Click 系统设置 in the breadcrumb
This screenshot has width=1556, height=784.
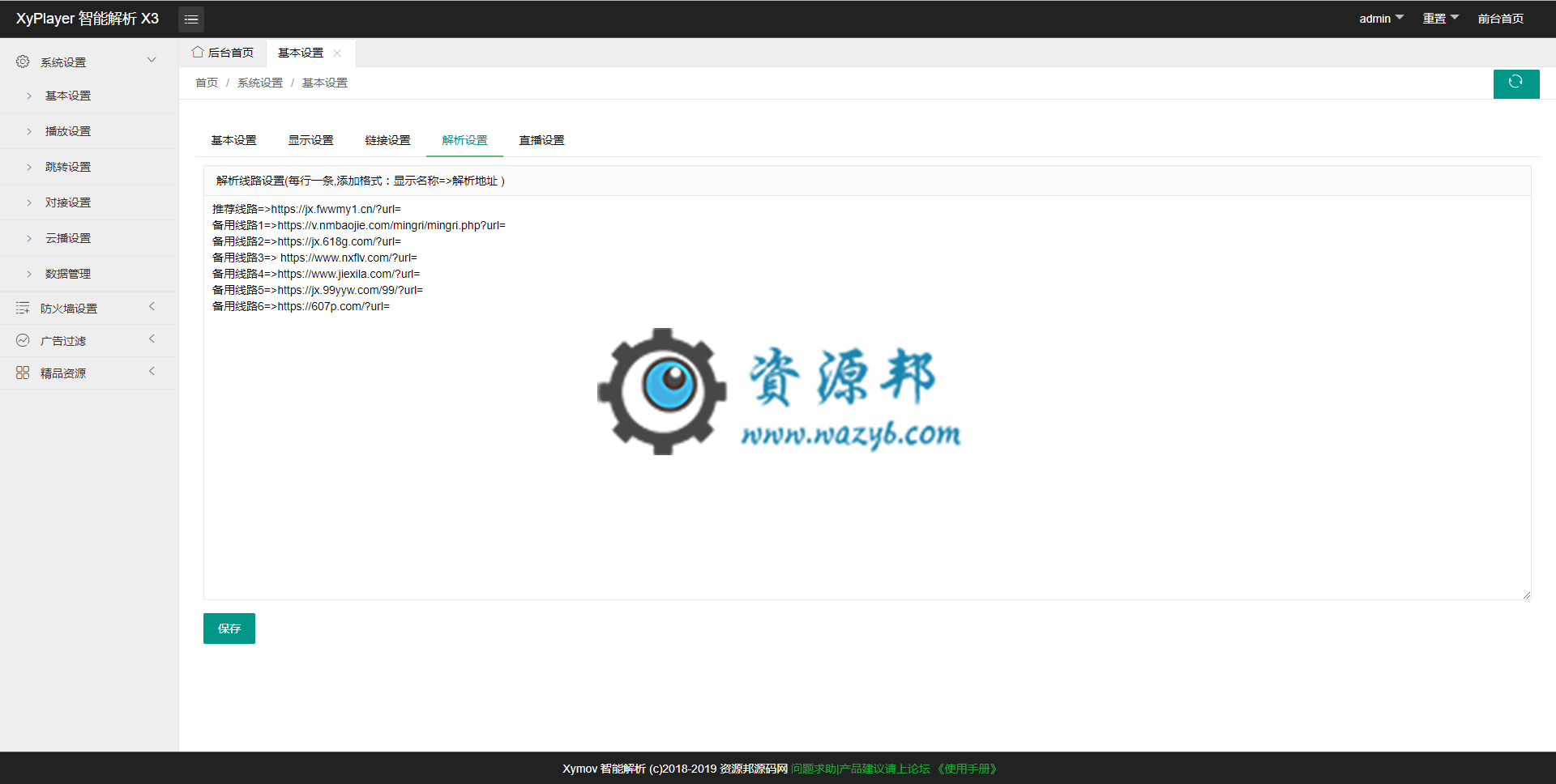click(x=260, y=83)
